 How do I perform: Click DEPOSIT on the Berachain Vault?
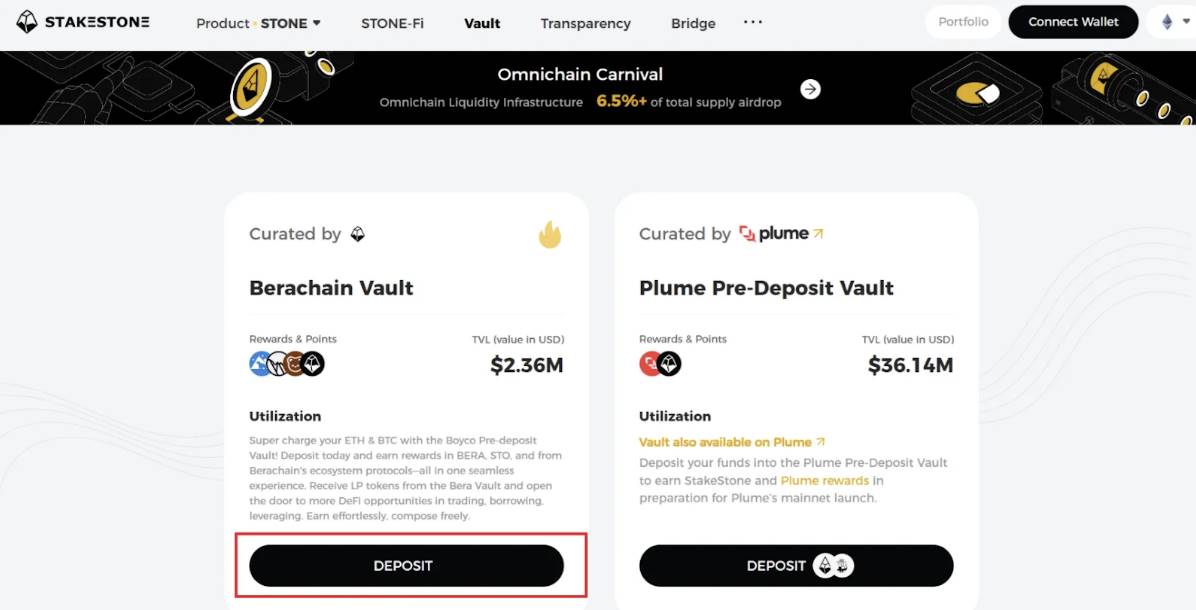[x=406, y=566]
